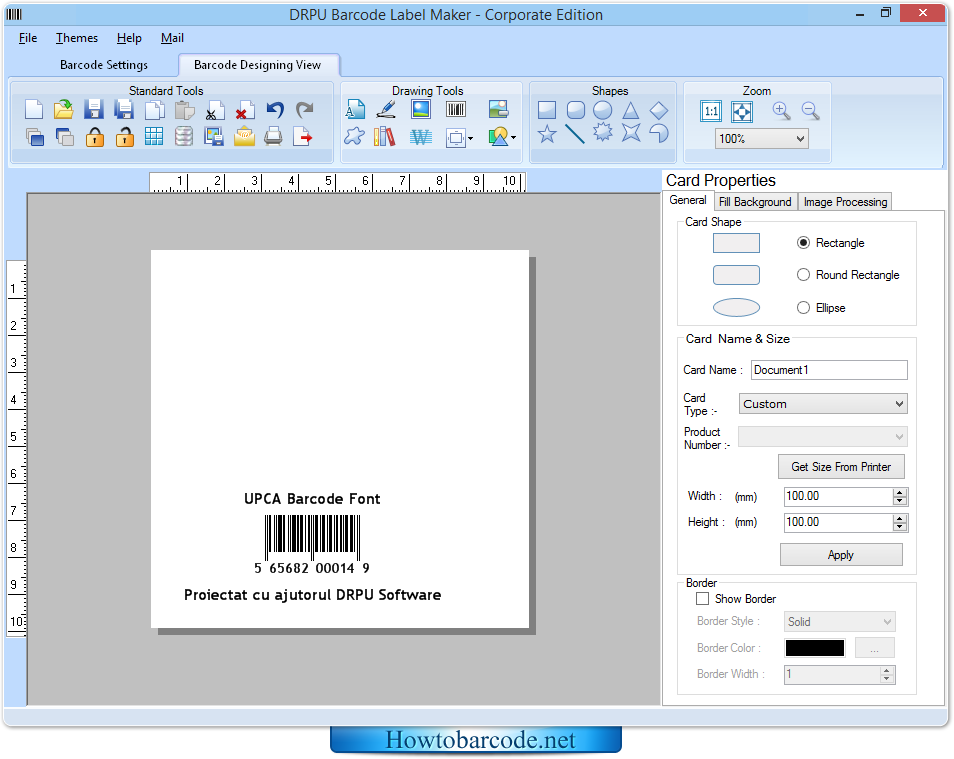Print the label using printer icon
The height and width of the screenshot is (759, 954).
click(273, 137)
